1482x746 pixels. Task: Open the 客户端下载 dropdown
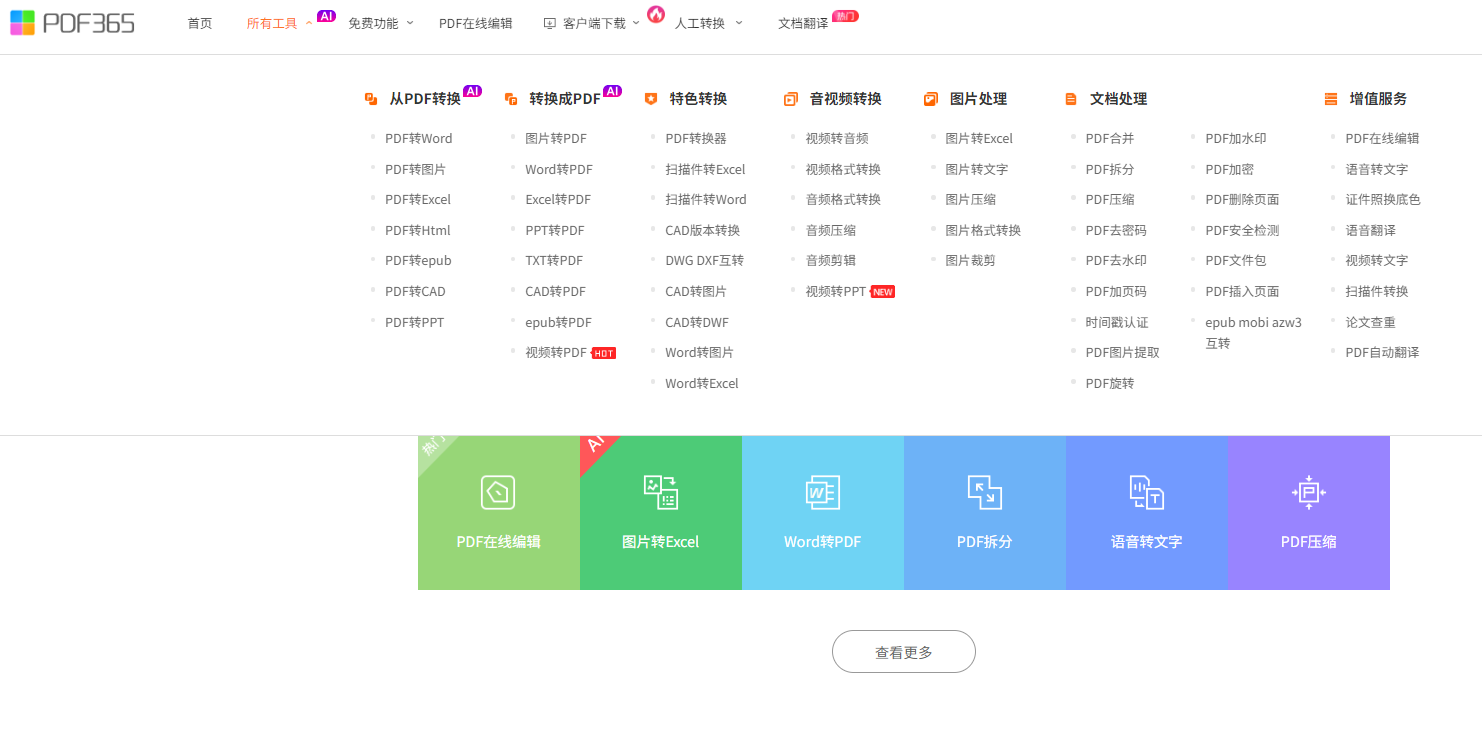coord(592,23)
